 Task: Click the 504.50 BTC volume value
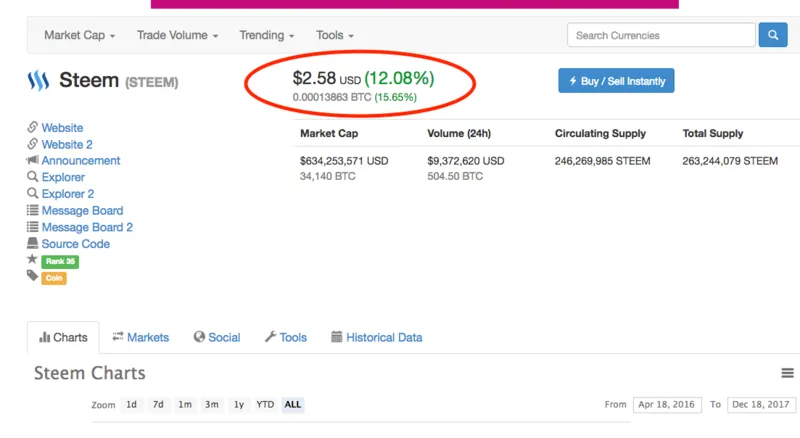pos(455,176)
